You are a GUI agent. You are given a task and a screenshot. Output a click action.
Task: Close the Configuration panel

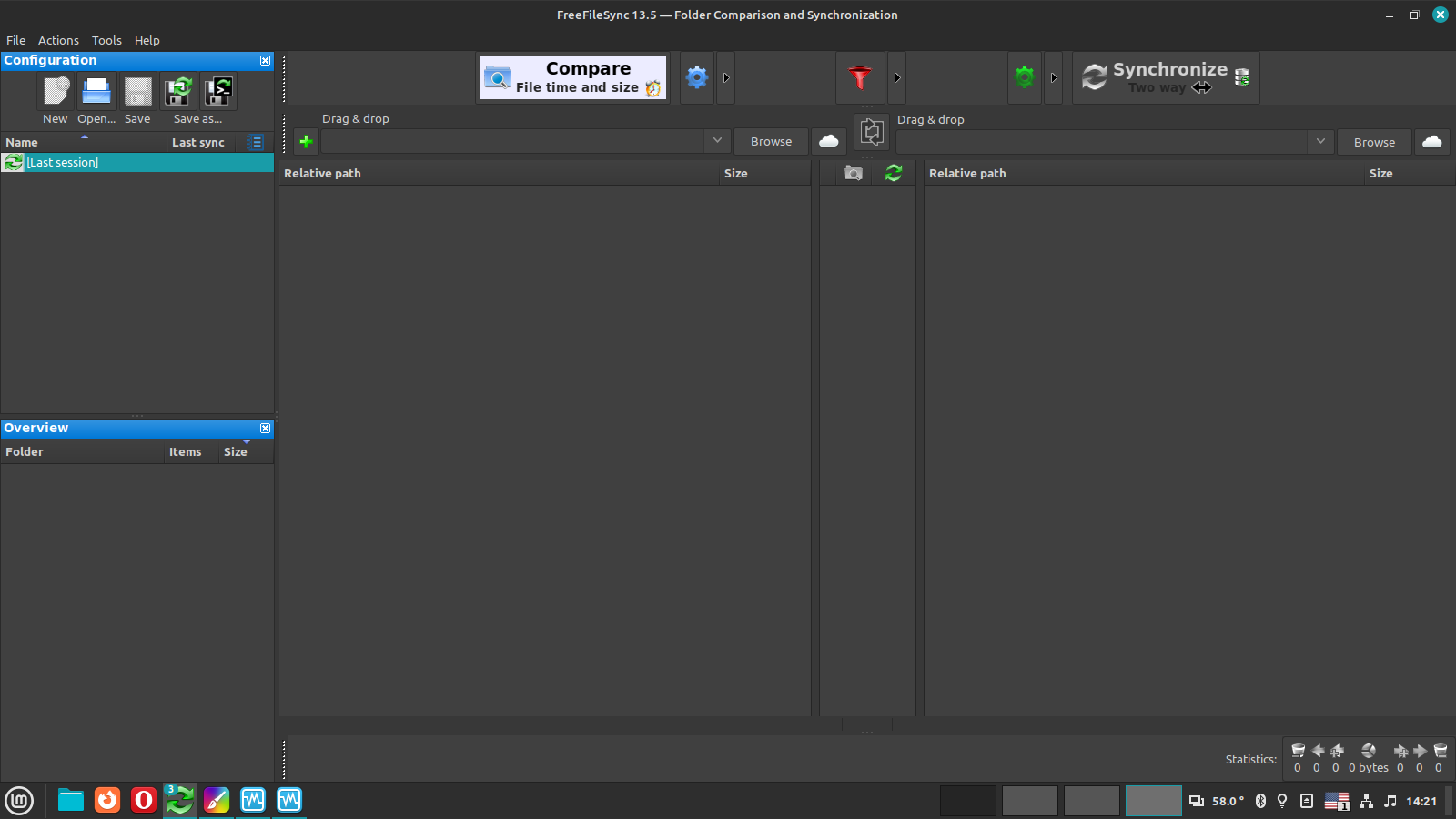coord(265,60)
